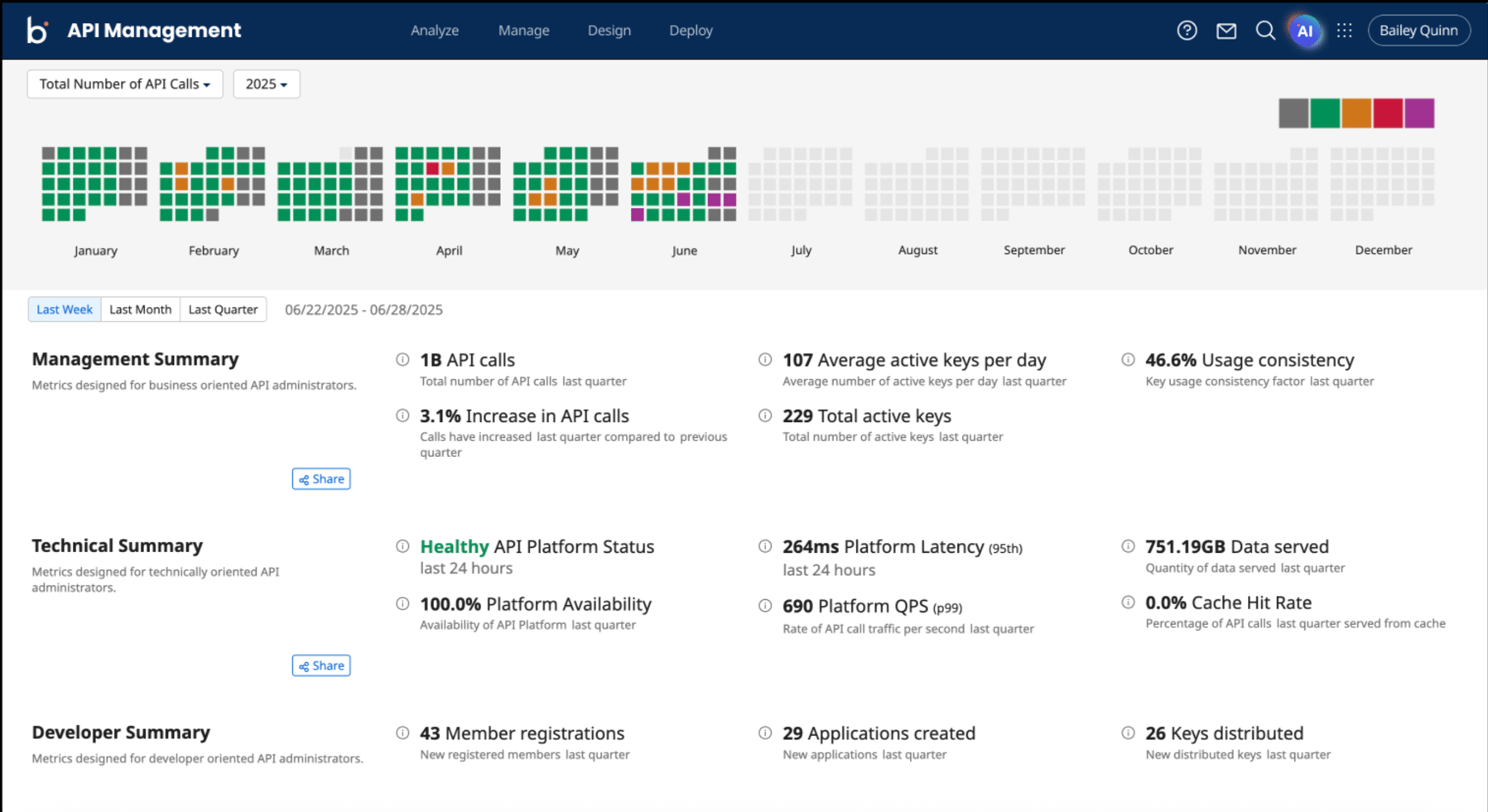Open the 2025 year dropdown
This screenshot has height=812, width=1488.
tap(267, 84)
